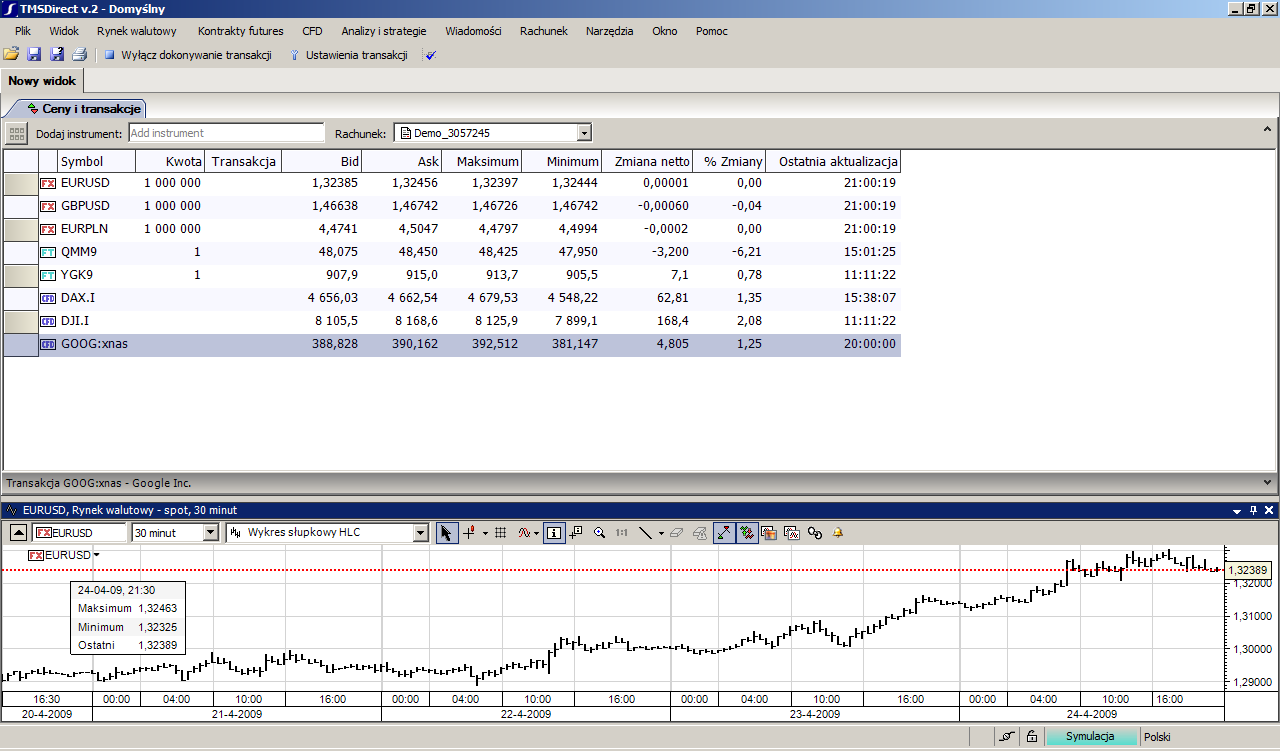Click the blue checkmark toolbar icon
The height and width of the screenshot is (751, 1280).
pos(431,55)
